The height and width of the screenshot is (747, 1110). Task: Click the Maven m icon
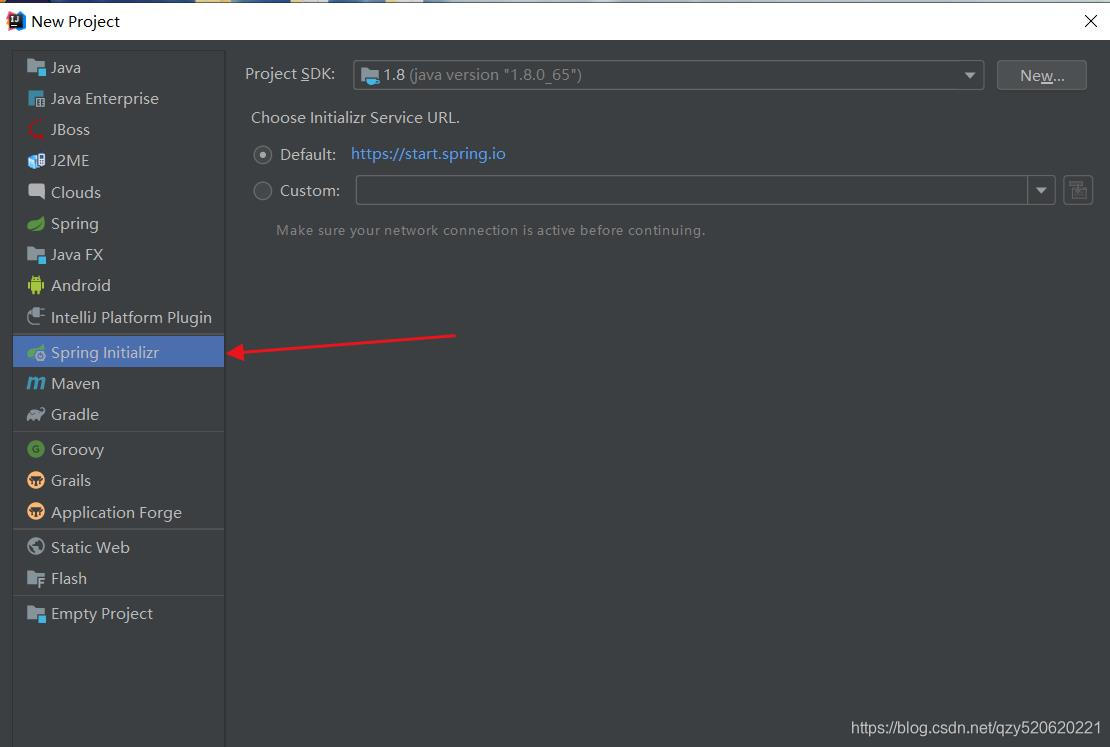pyautogui.click(x=36, y=383)
